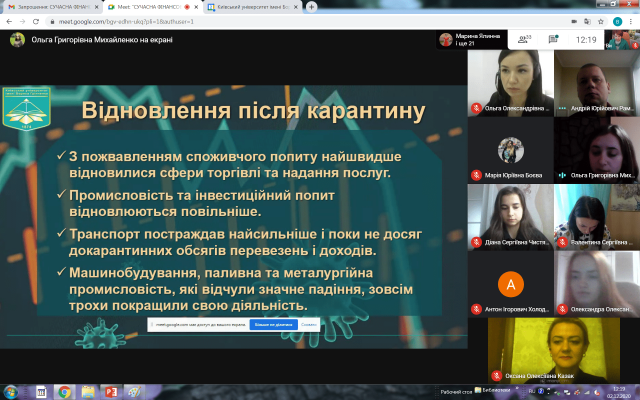The height and width of the screenshot is (400, 640).
Task: Open the new browser tab button
Action: [313, 6]
